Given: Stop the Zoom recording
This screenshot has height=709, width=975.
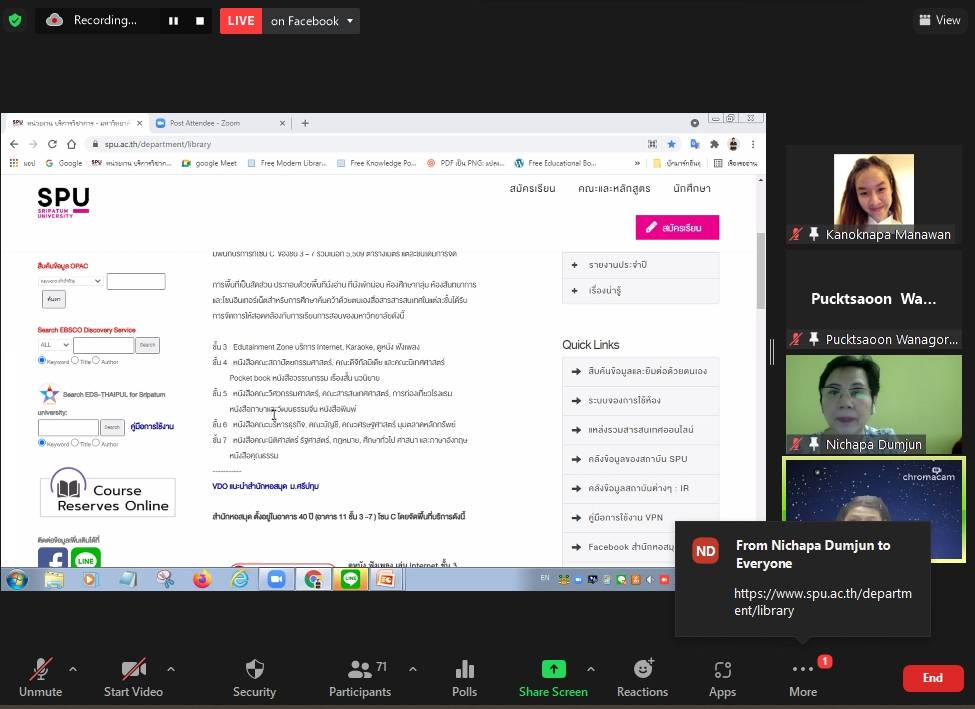Looking at the screenshot, I should point(200,21).
